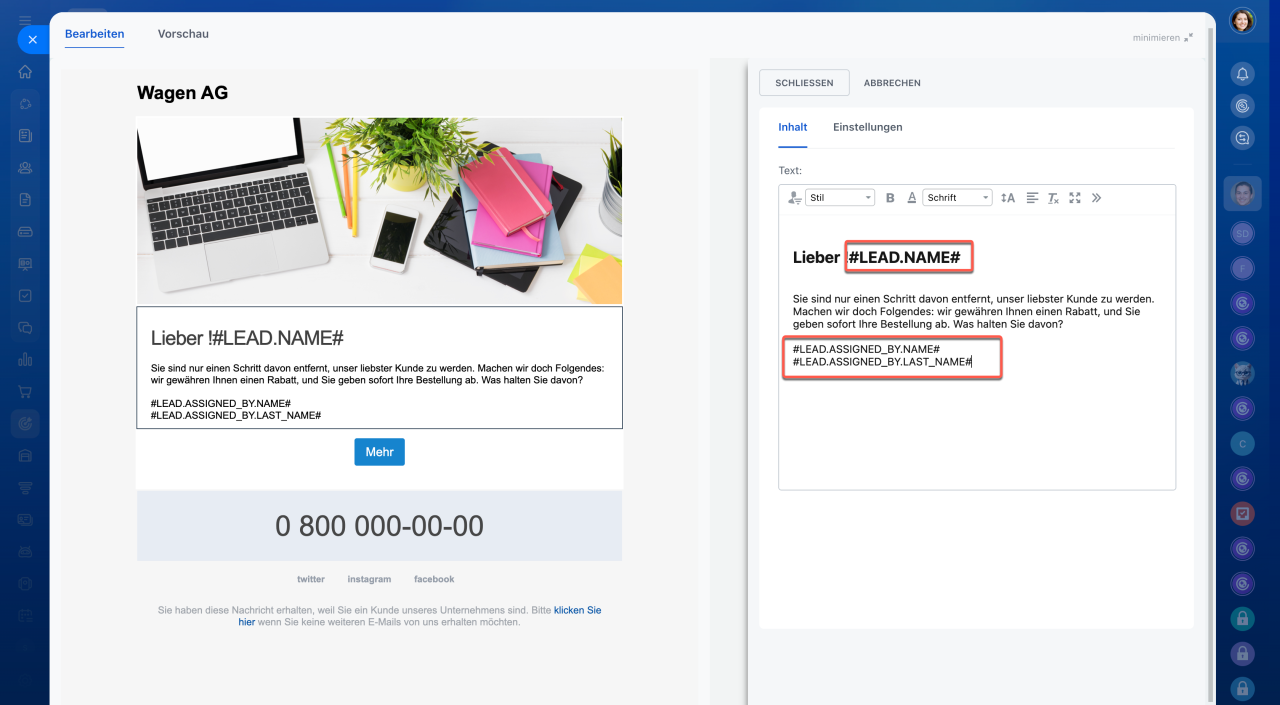This screenshot has width=1280, height=705.
Task: Go to the home icon in sidebar
Action: (x=25, y=71)
